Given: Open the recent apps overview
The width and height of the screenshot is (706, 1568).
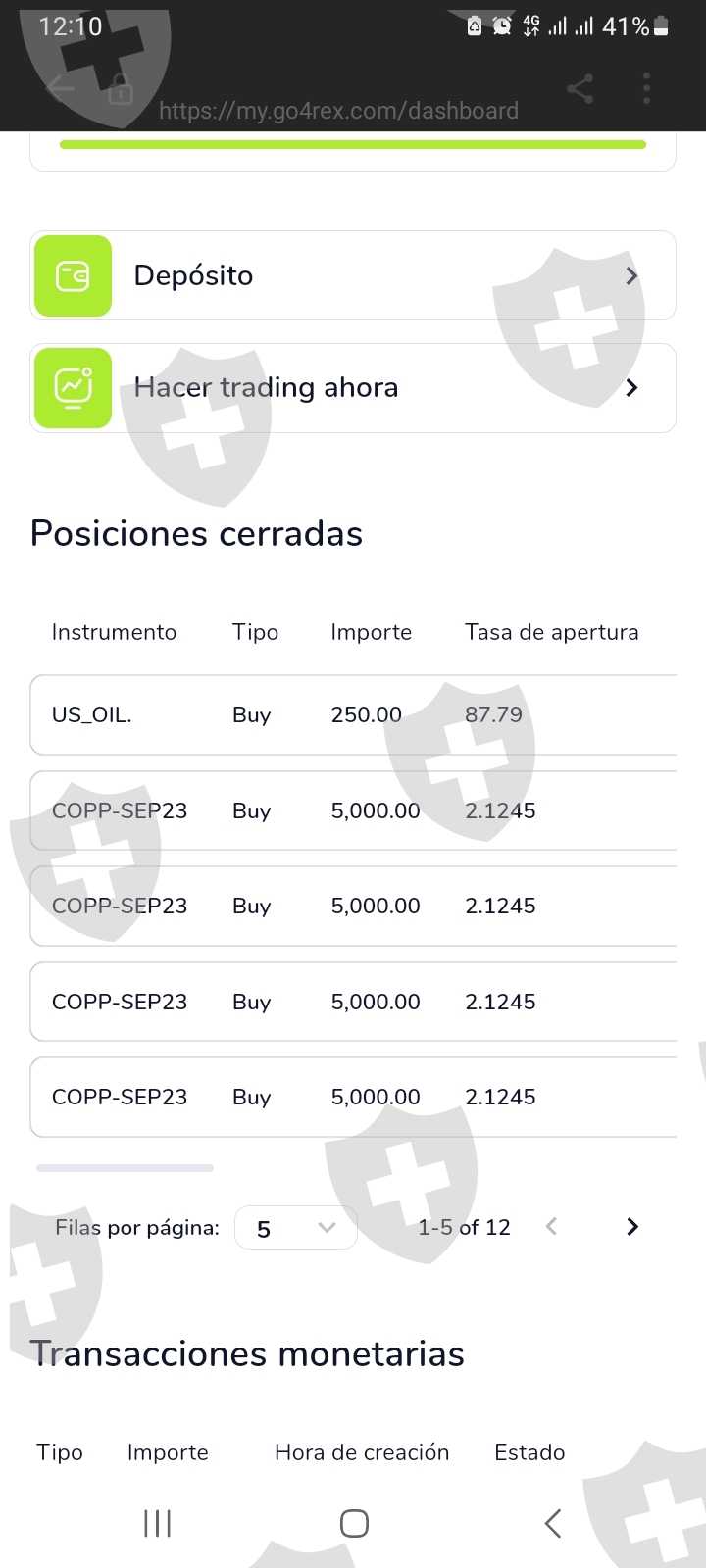Looking at the screenshot, I should pyautogui.click(x=157, y=1523).
